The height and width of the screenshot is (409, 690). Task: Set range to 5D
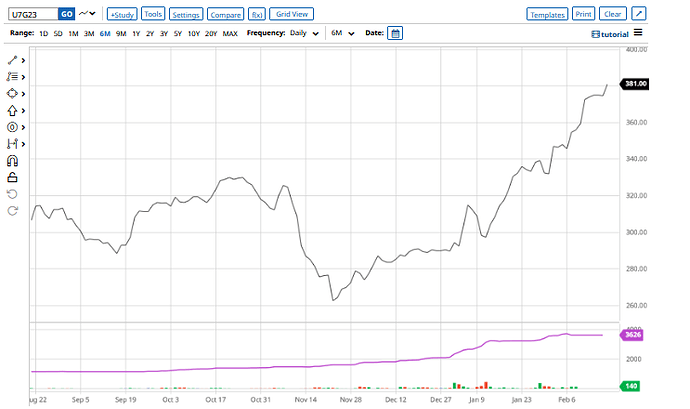58,33
